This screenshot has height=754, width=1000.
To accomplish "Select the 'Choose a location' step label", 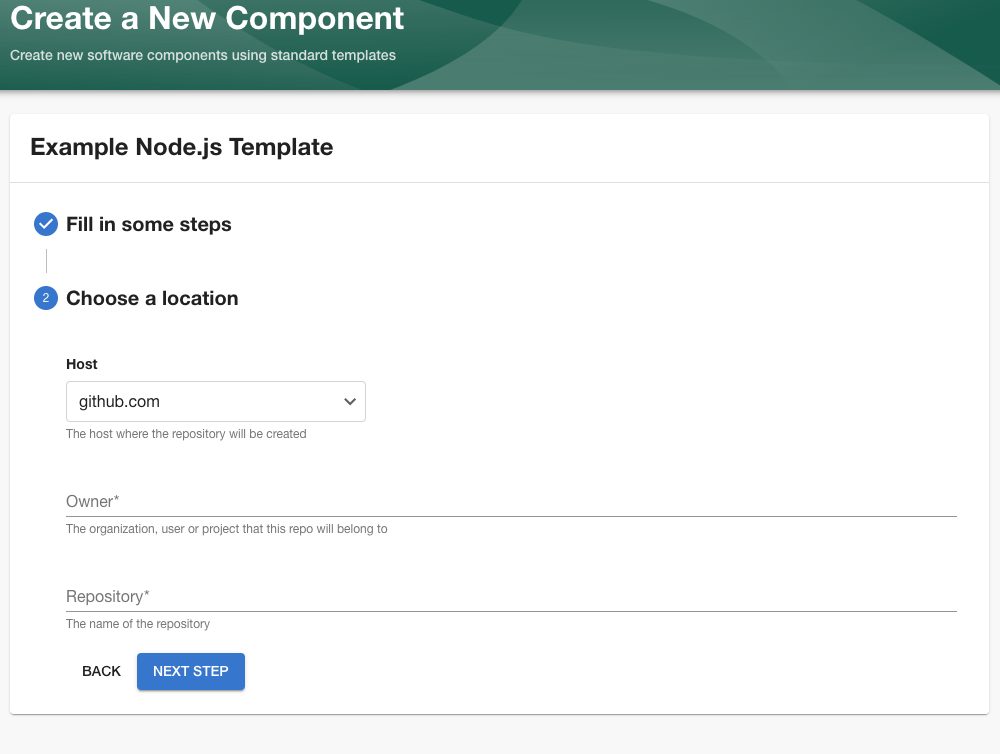I will point(152,298).
